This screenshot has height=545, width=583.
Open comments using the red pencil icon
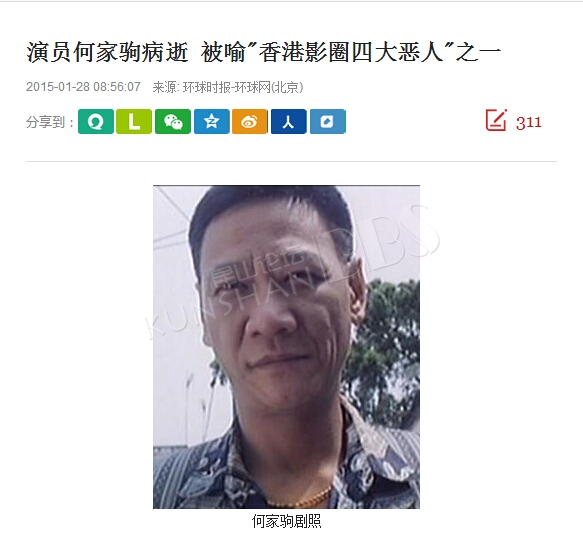click(x=496, y=120)
